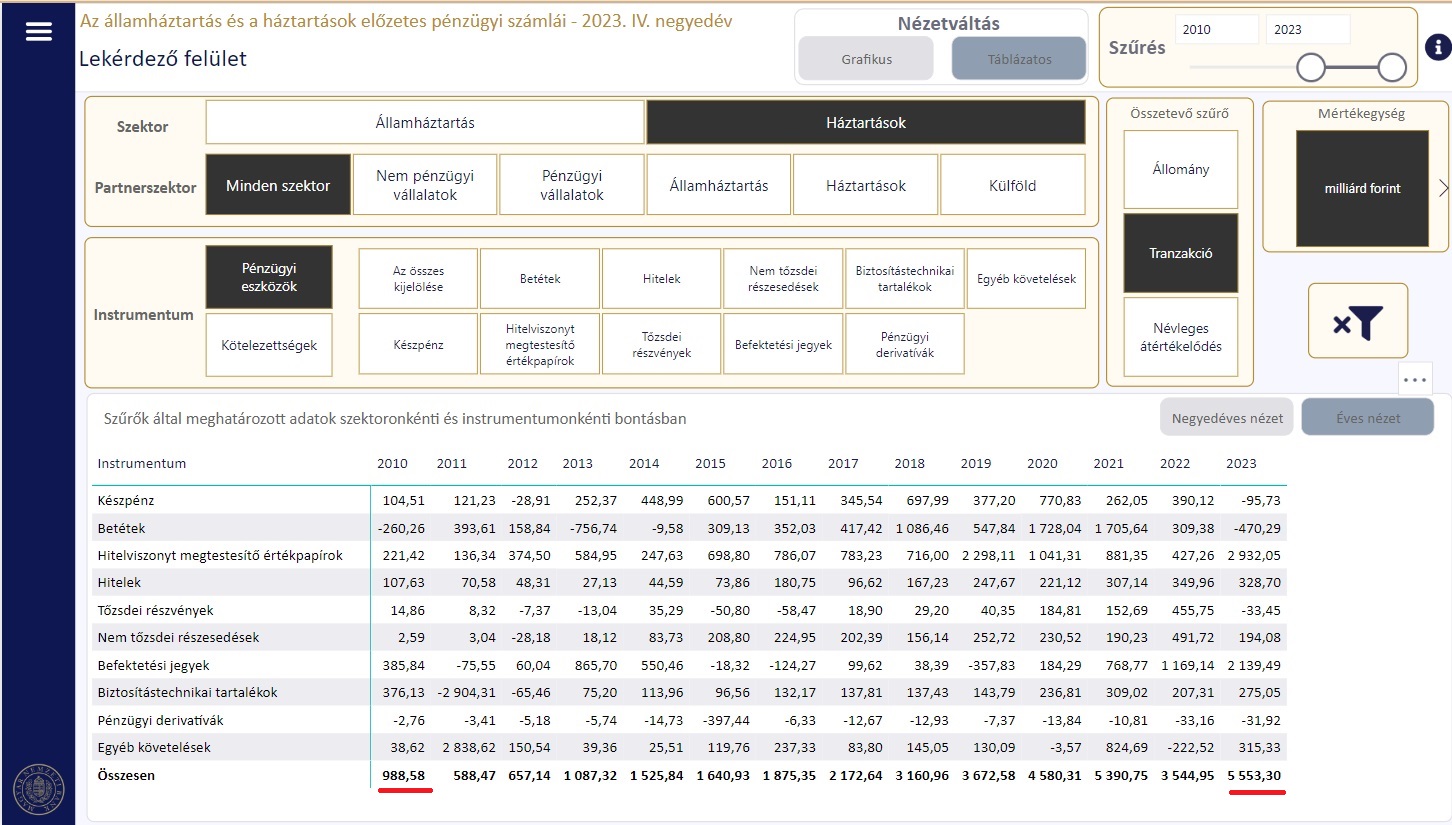1452x825 pixels.
Task: Select the Háztartások sector
Action: [866, 123]
